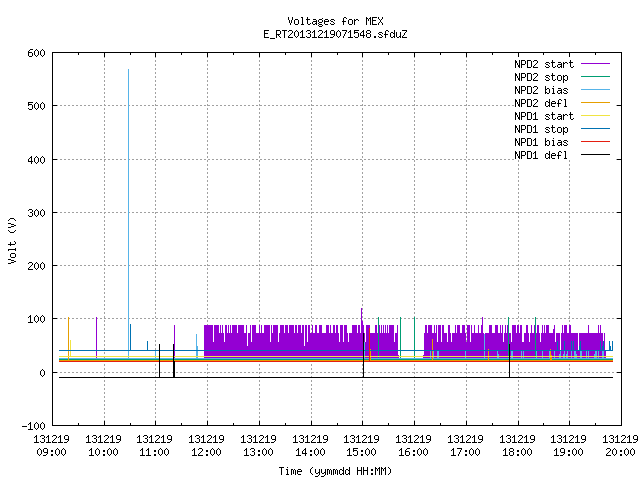Click the 131219 19:00 time tick label

568,445
